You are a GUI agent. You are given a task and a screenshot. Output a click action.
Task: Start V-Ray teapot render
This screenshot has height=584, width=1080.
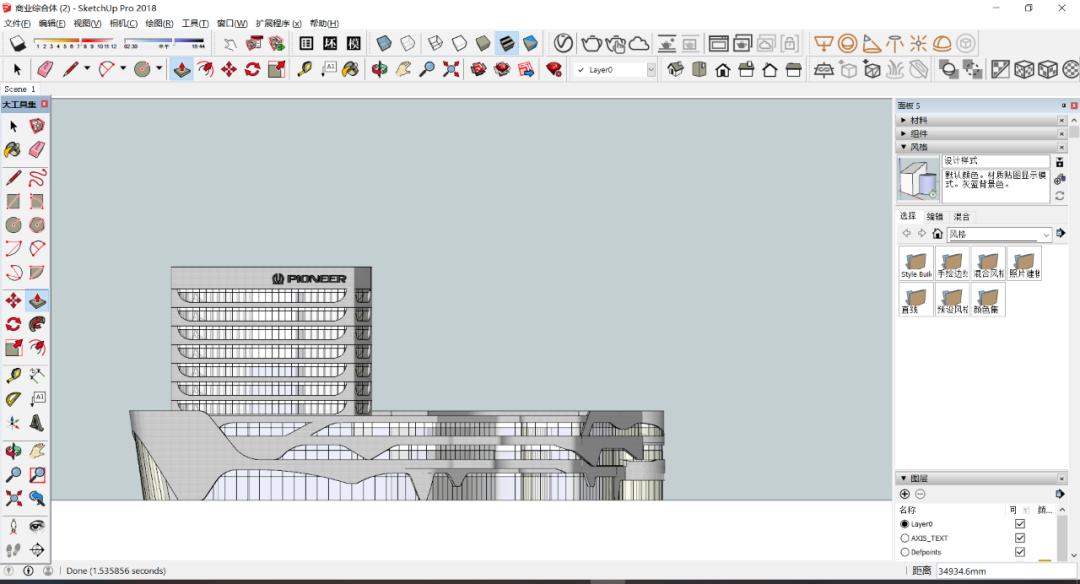click(591, 43)
